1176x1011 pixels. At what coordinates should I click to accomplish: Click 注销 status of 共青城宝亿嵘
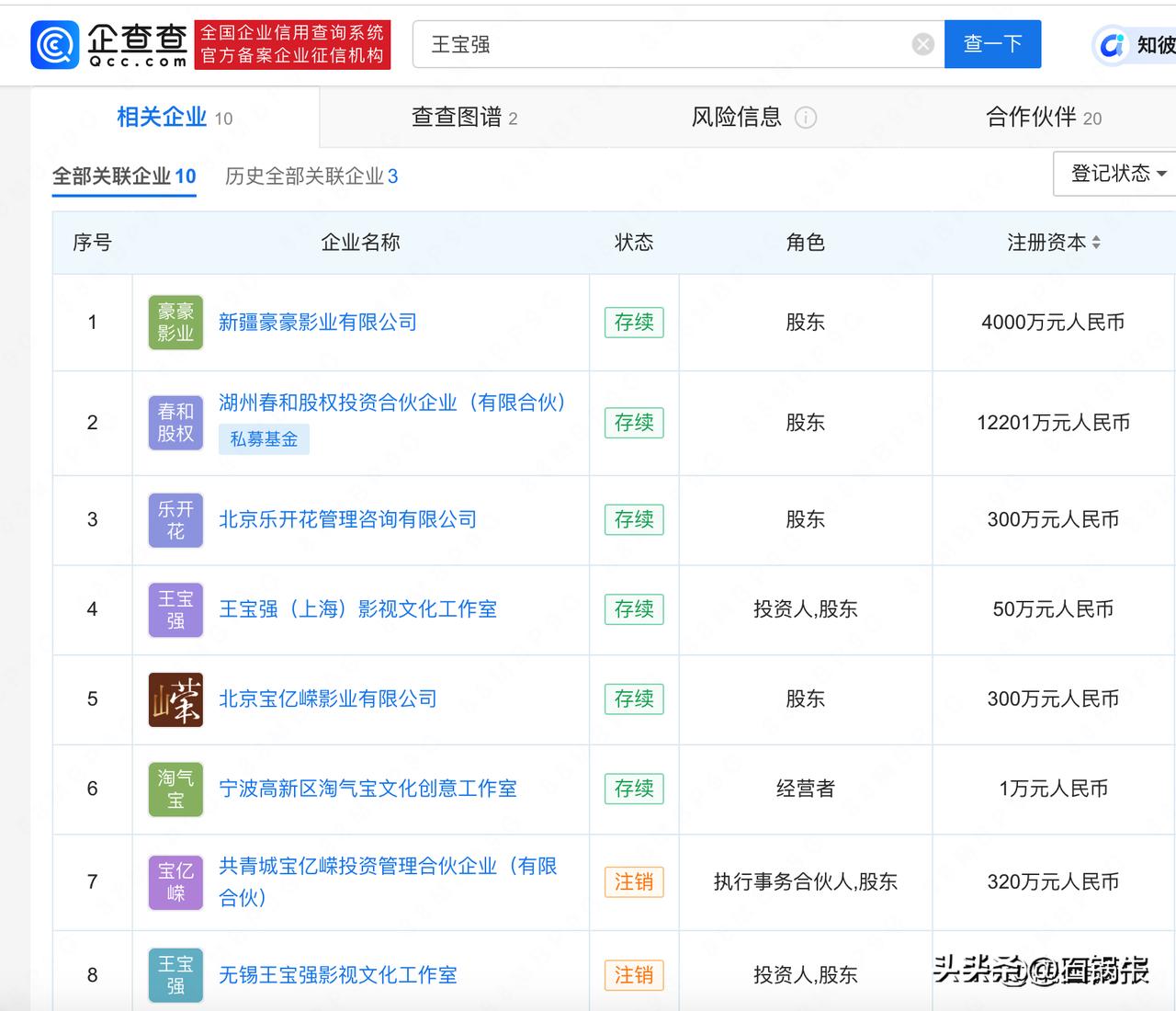point(634,882)
